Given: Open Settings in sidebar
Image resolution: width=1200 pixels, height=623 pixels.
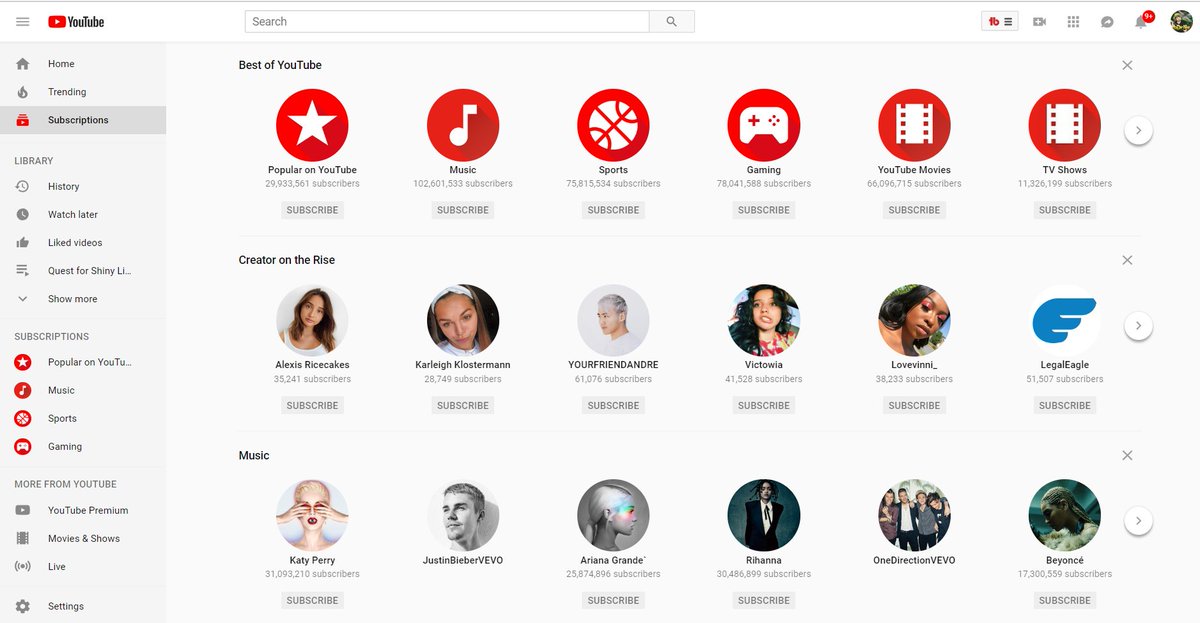Looking at the screenshot, I should pyautogui.click(x=83, y=606).
